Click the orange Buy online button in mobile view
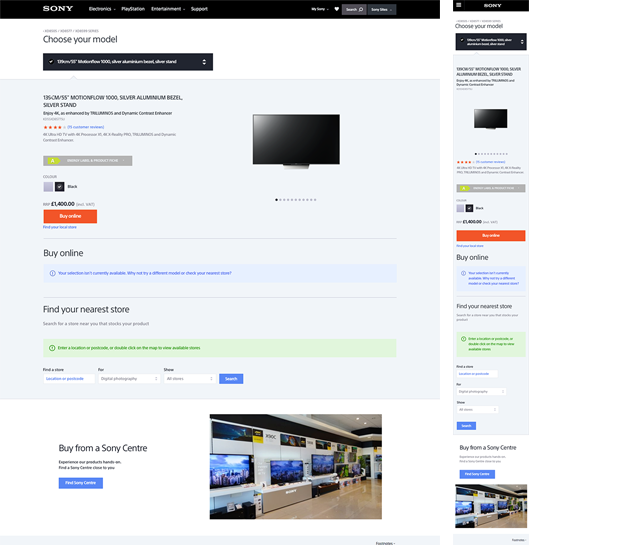The height and width of the screenshot is (545, 620). 491,236
